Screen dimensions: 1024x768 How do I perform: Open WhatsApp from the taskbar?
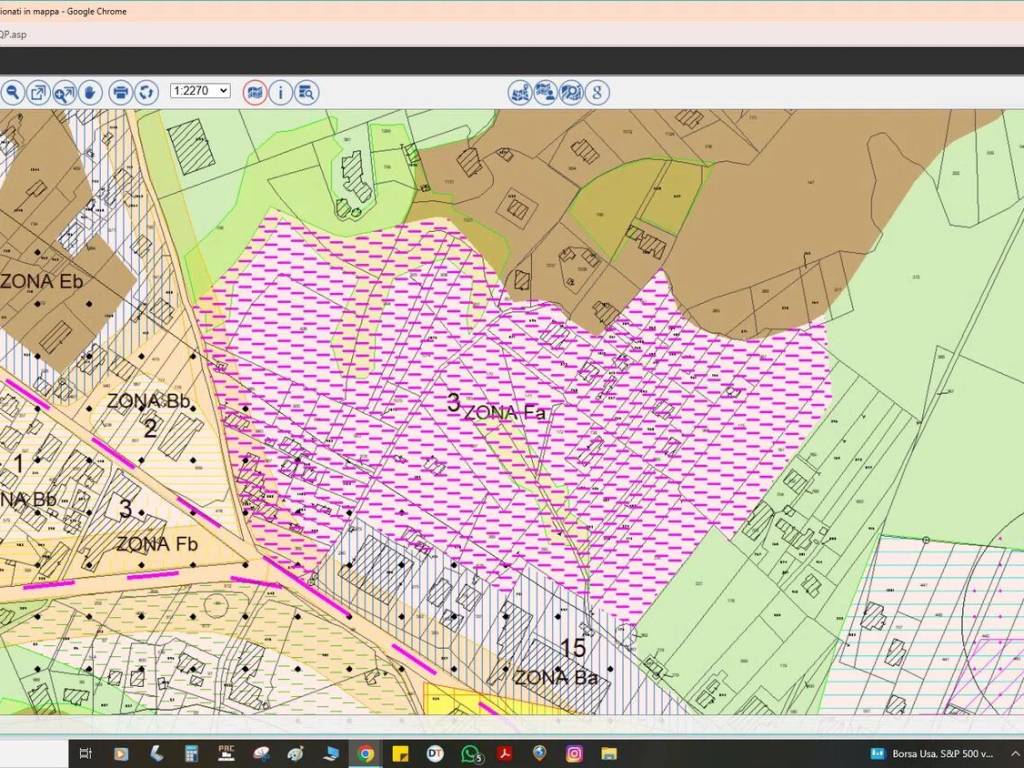470,753
